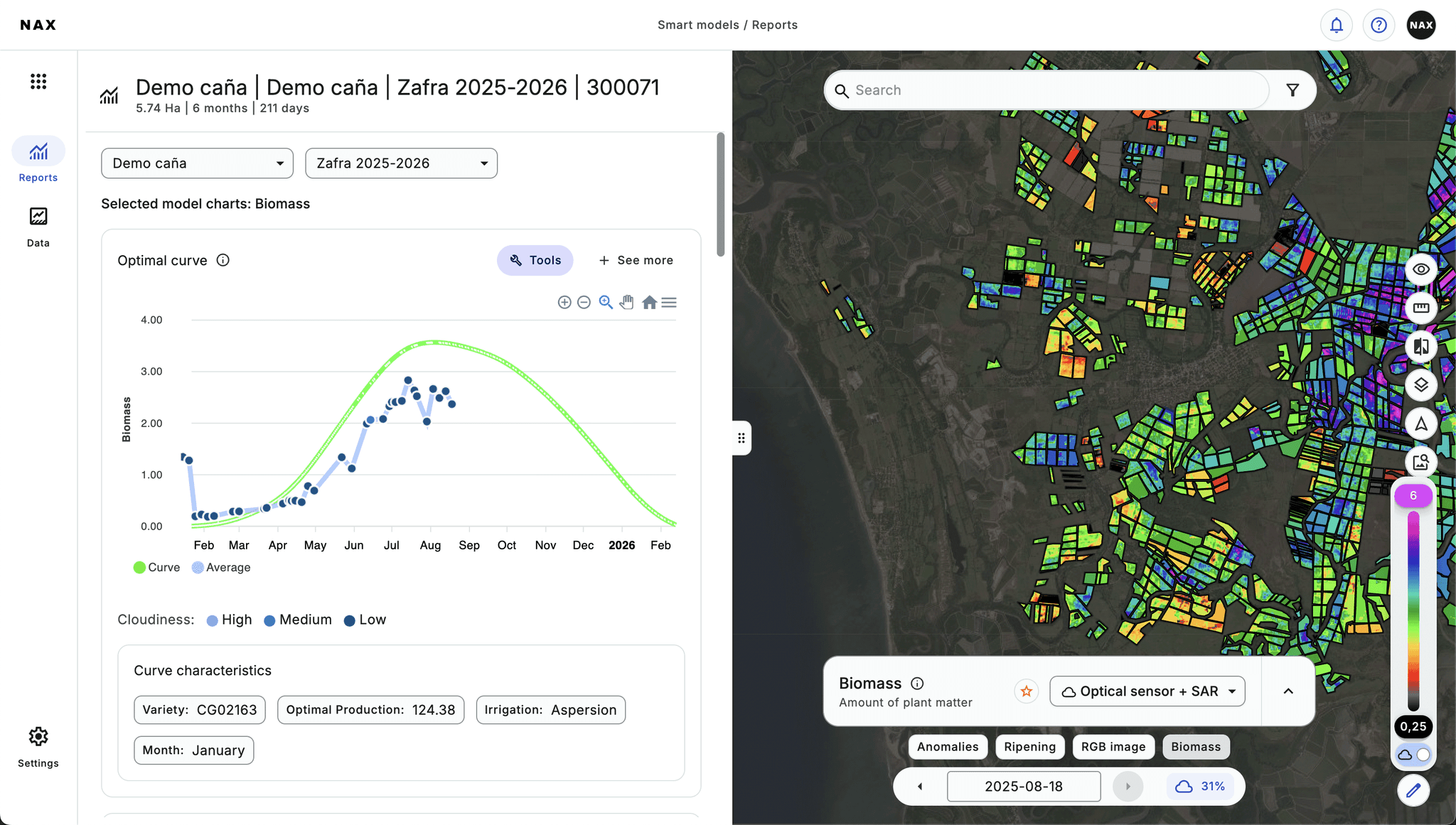The image size is (1456, 825).
Task: Collapse the Biomass panel with its chevron
Action: coord(1287,691)
